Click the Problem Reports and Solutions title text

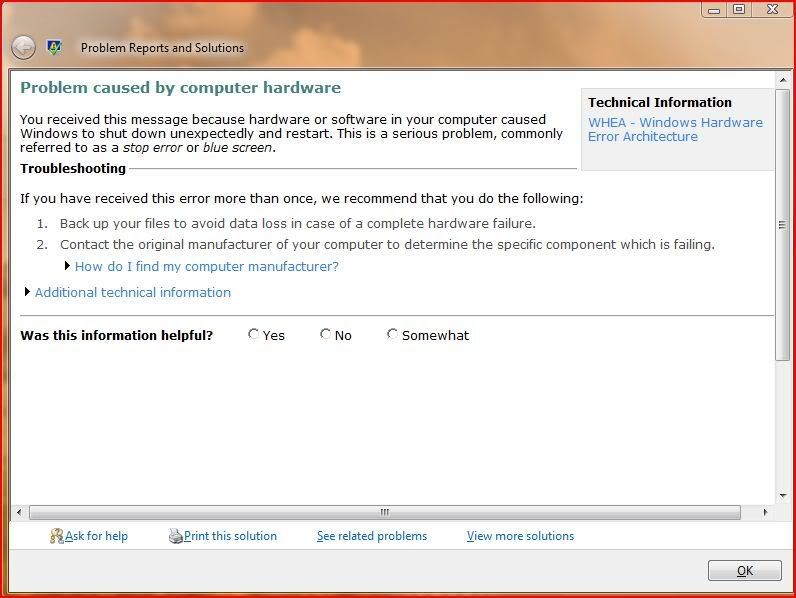[x=162, y=48]
